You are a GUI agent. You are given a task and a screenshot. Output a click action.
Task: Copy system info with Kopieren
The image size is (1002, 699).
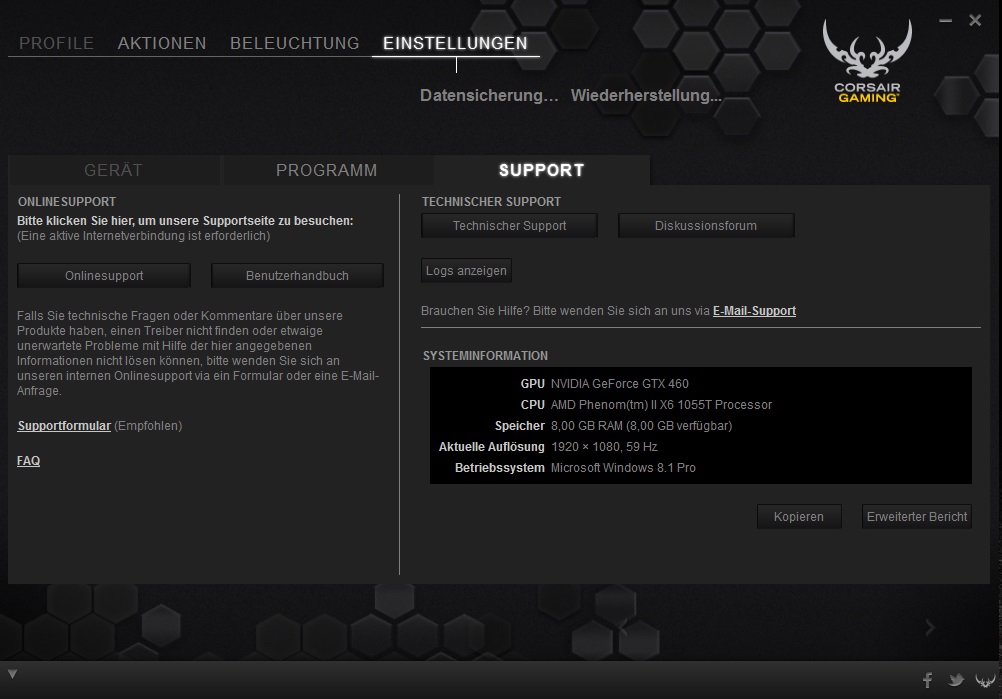[x=798, y=517]
